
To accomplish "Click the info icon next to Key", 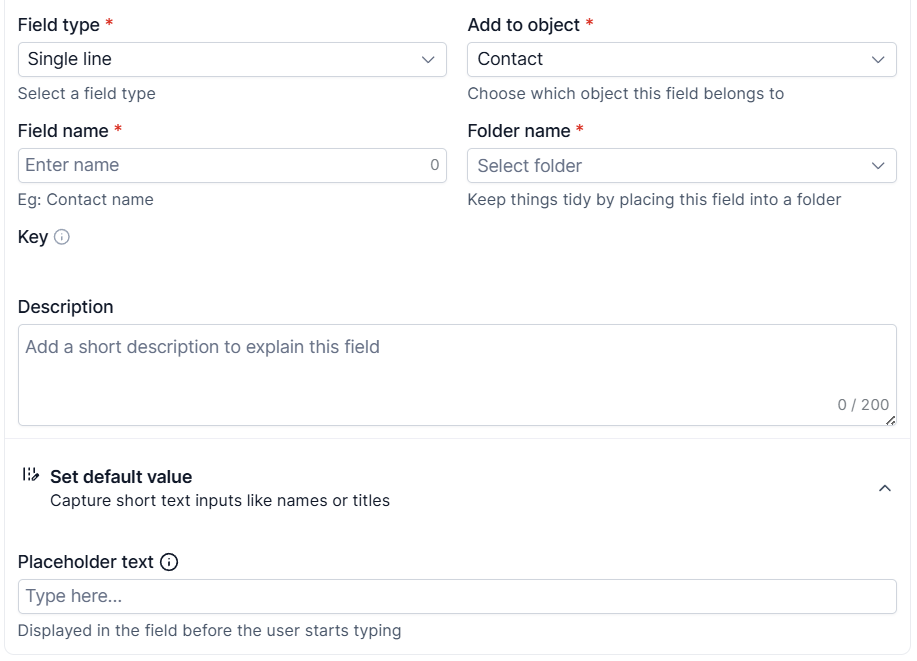I will (62, 237).
